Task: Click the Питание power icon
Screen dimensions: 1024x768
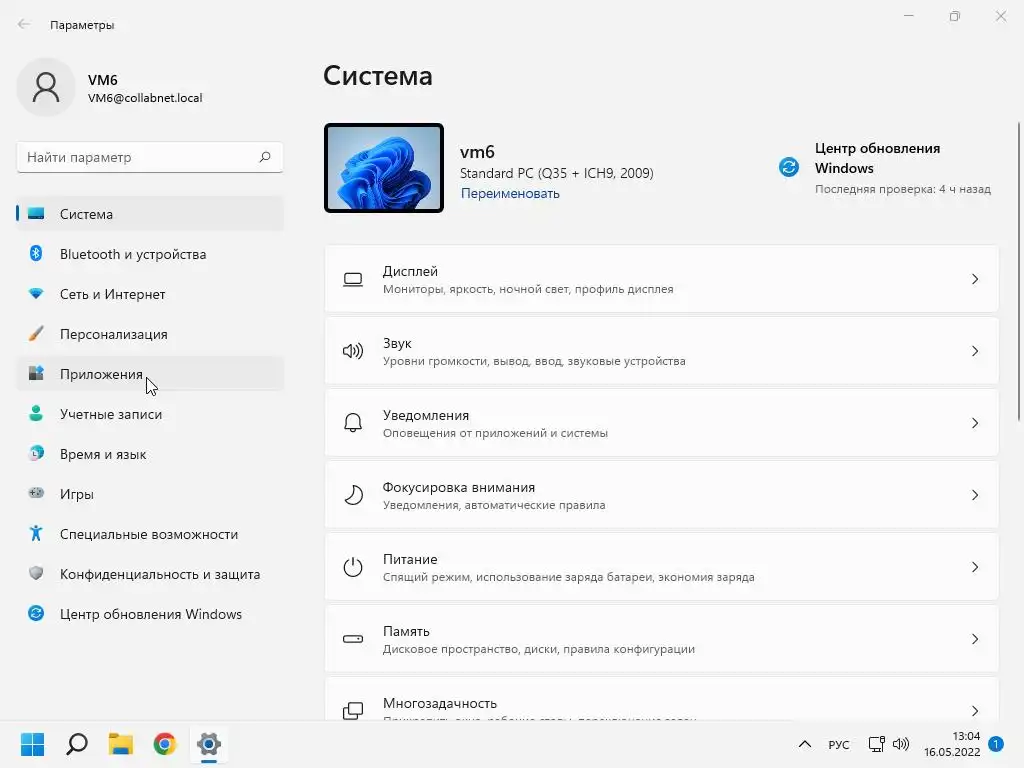Action: point(353,567)
